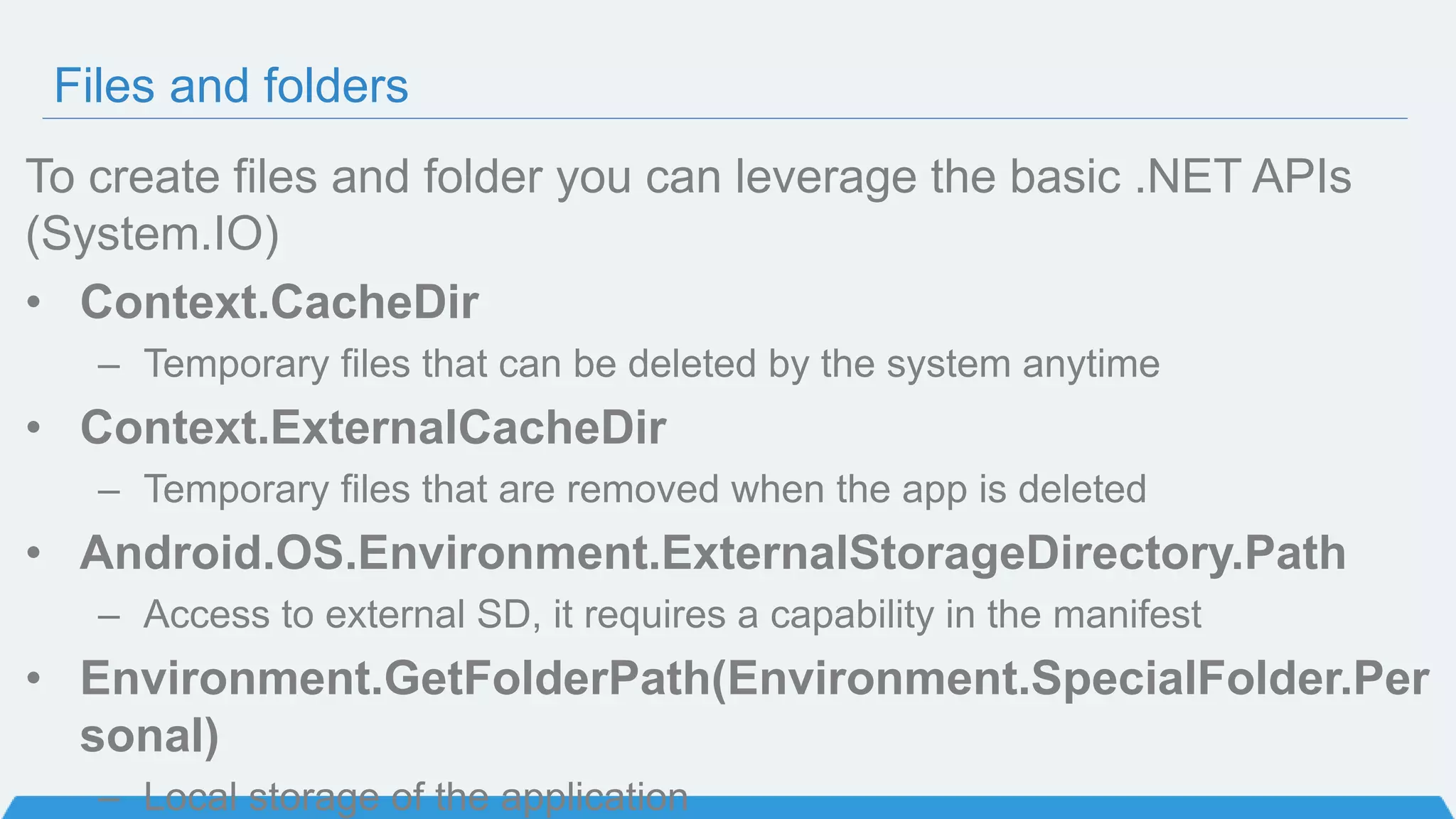Click the bullet dot before Context.ExternalCacheDir
Image resolution: width=1456 pixels, height=819 pixels.
point(33,428)
